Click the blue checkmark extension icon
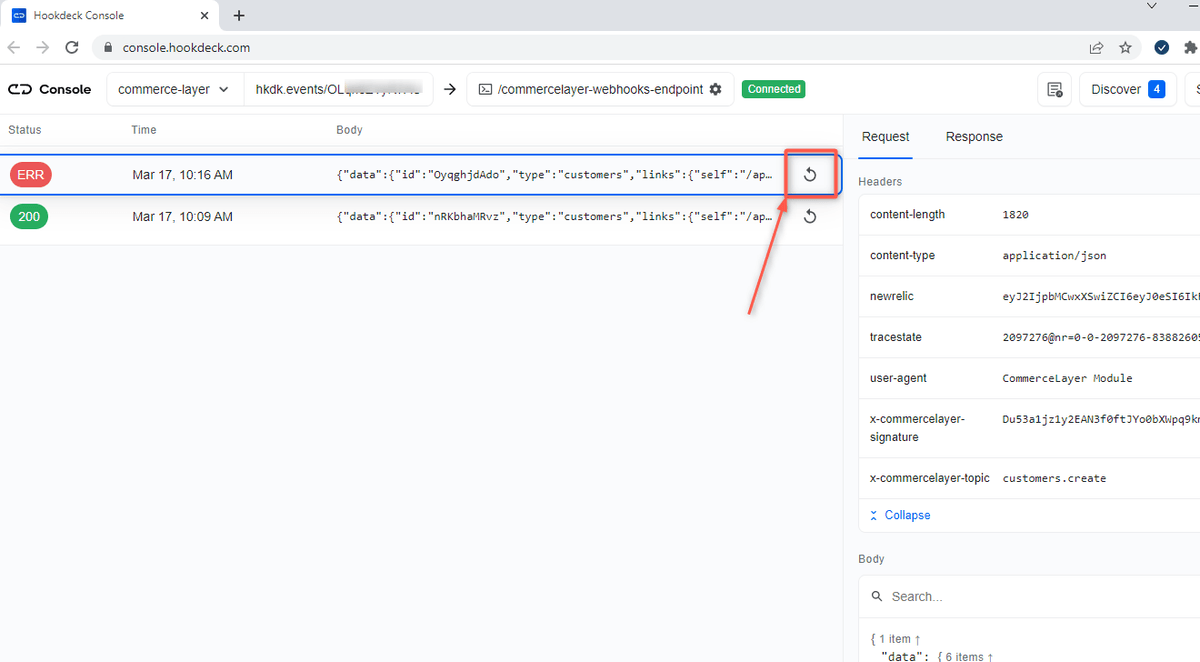This screenshot has width=1200, height=662. [1161, 47]
